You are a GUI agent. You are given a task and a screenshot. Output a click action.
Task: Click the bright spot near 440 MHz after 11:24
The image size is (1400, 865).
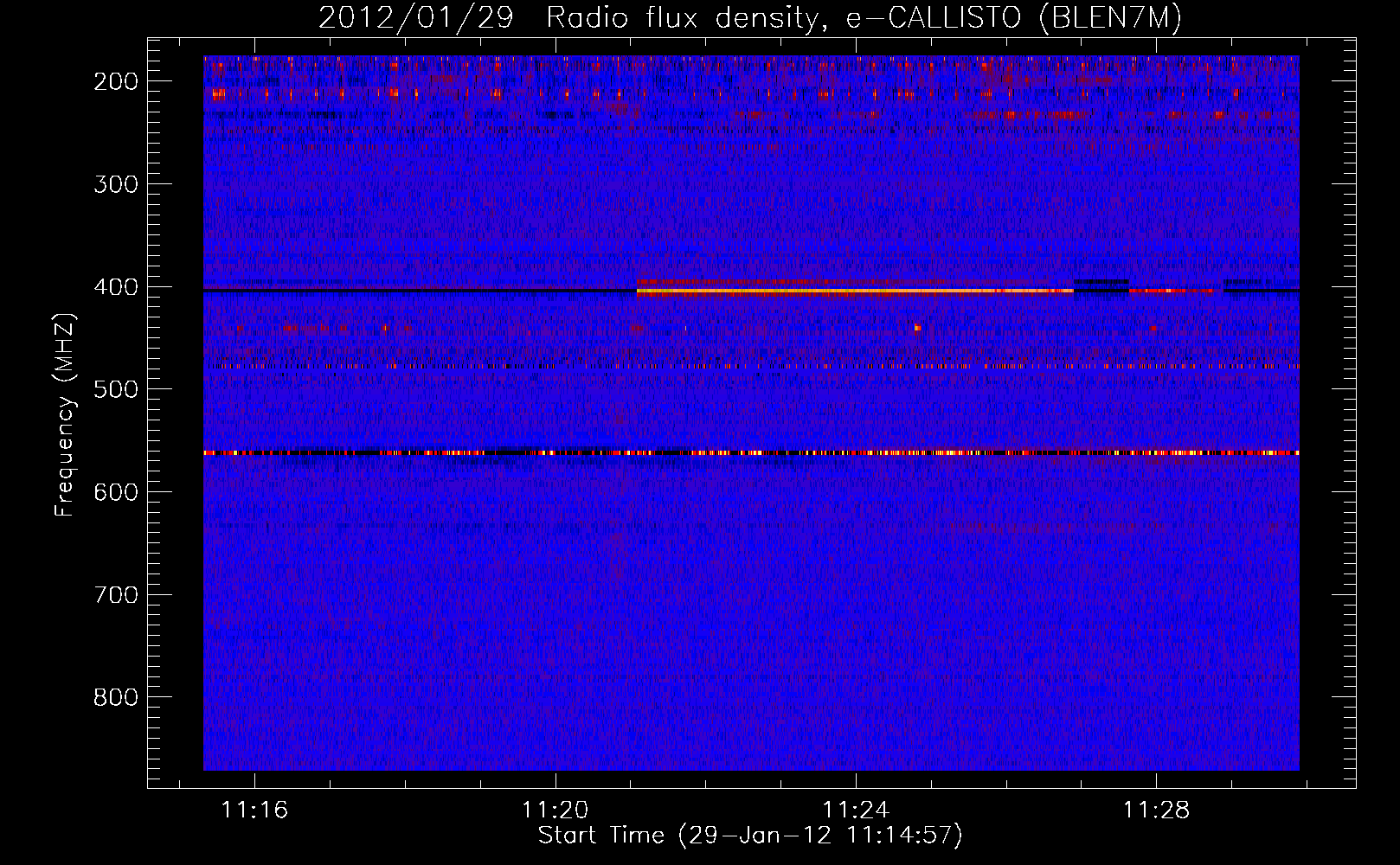click(918, 328)
